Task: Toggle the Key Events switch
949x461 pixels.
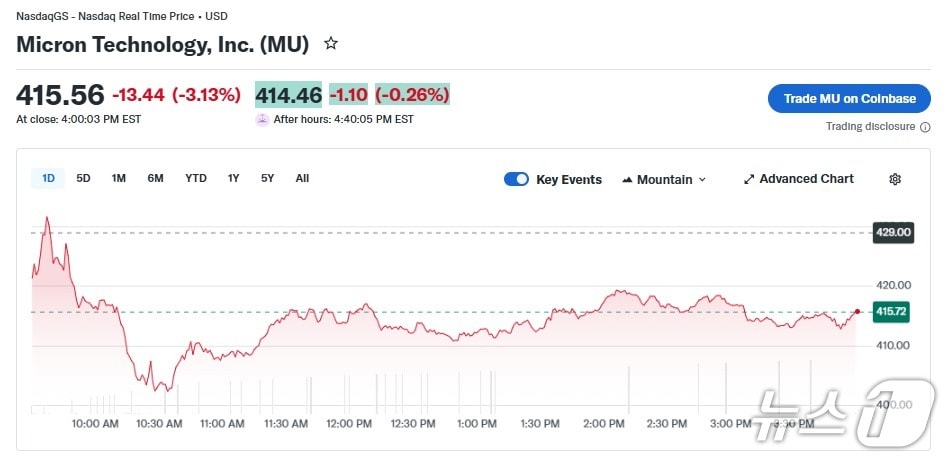Action: pyautogui.click(x=516, y=179)
